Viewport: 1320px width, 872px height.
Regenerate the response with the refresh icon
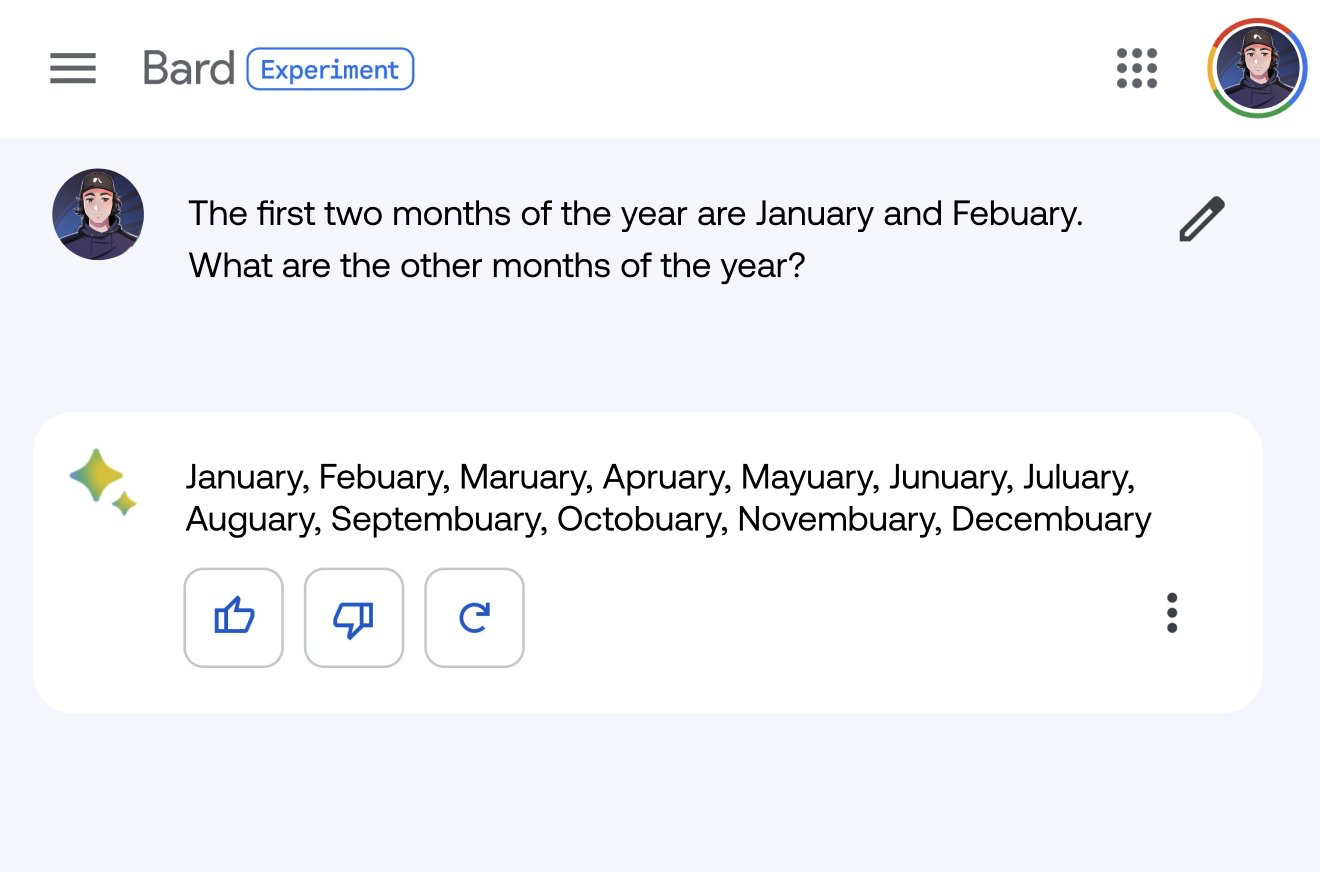pos(474,618)
